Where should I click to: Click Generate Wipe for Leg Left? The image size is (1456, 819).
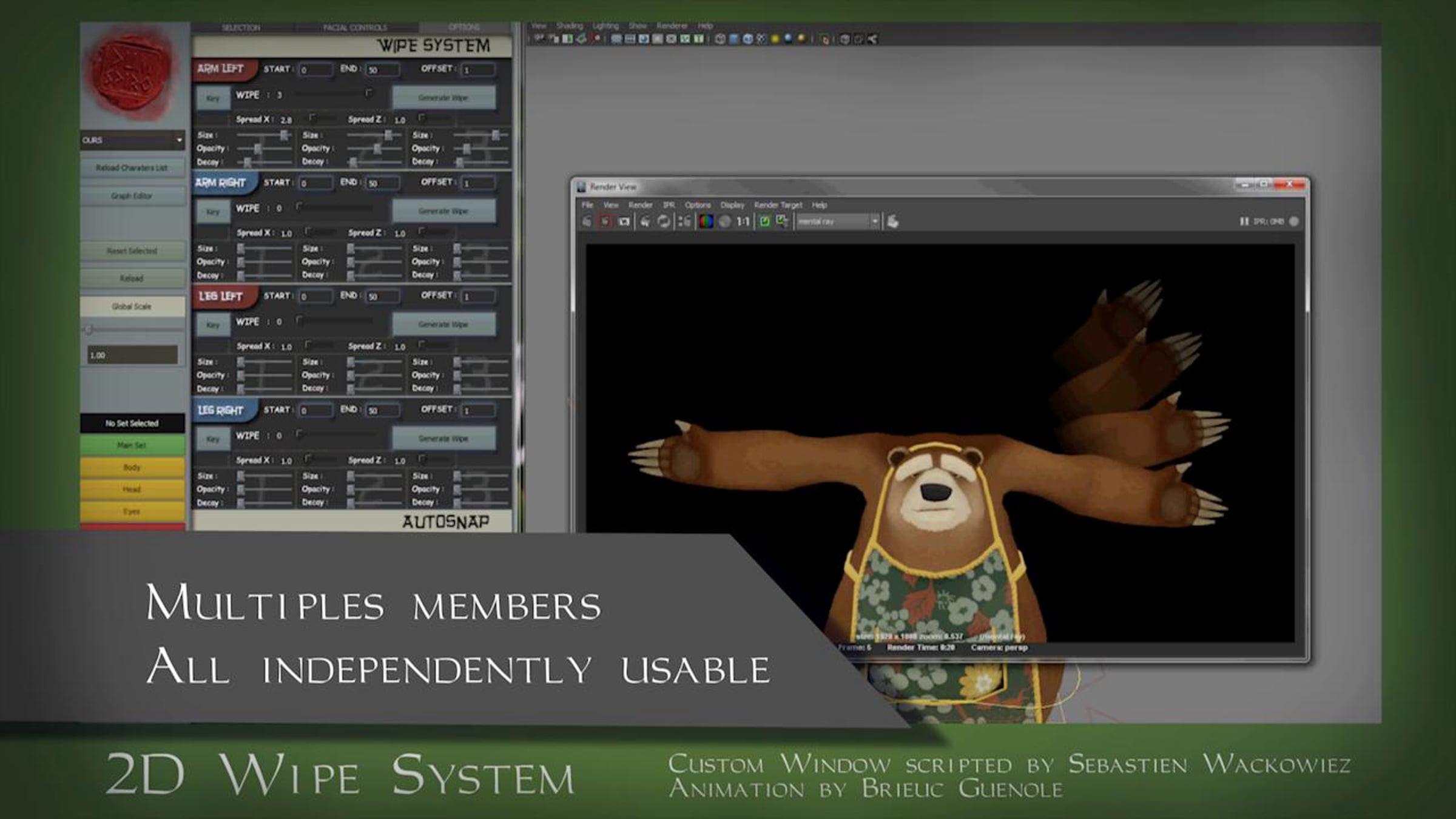point(443,325)
